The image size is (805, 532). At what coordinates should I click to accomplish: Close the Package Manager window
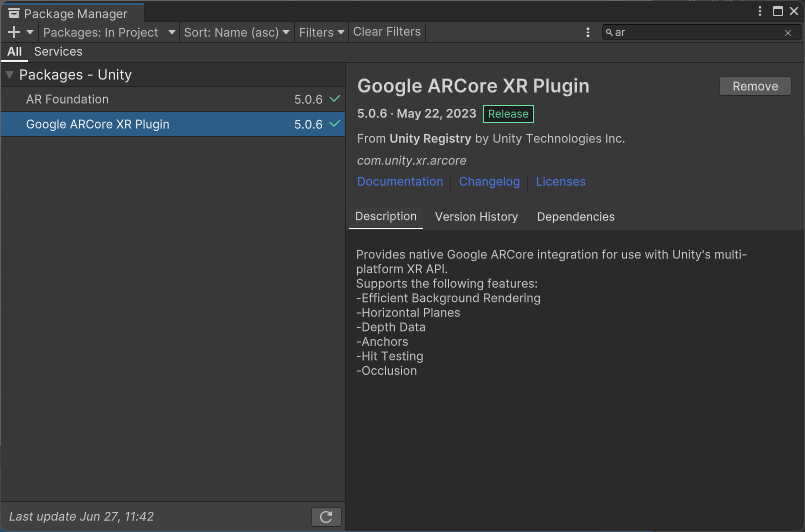pos(794,11)
